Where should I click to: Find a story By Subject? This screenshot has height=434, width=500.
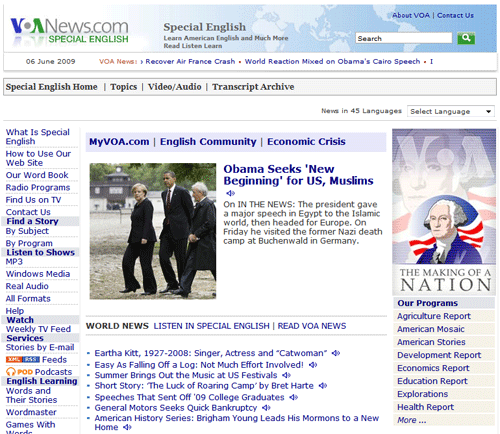pos(27,231)
